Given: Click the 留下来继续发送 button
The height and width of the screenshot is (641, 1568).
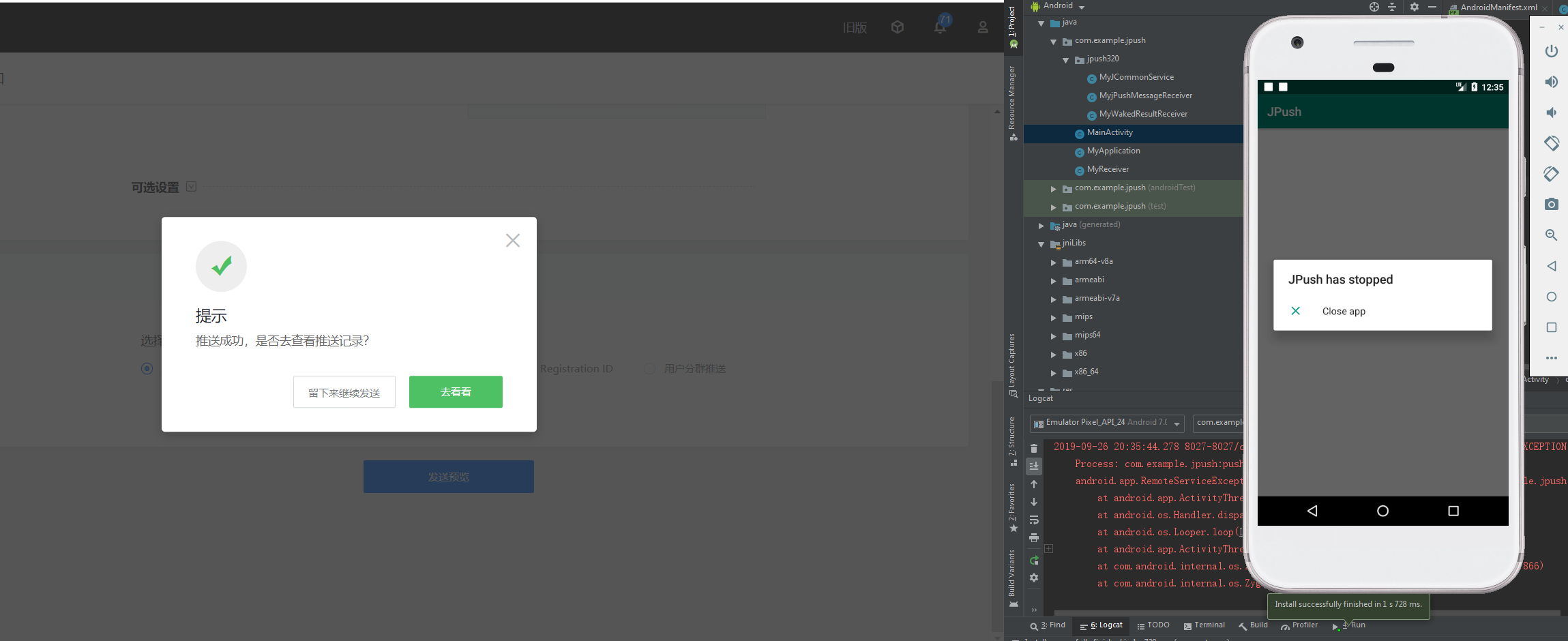Looking at the screenshot, I should point(344,392).
